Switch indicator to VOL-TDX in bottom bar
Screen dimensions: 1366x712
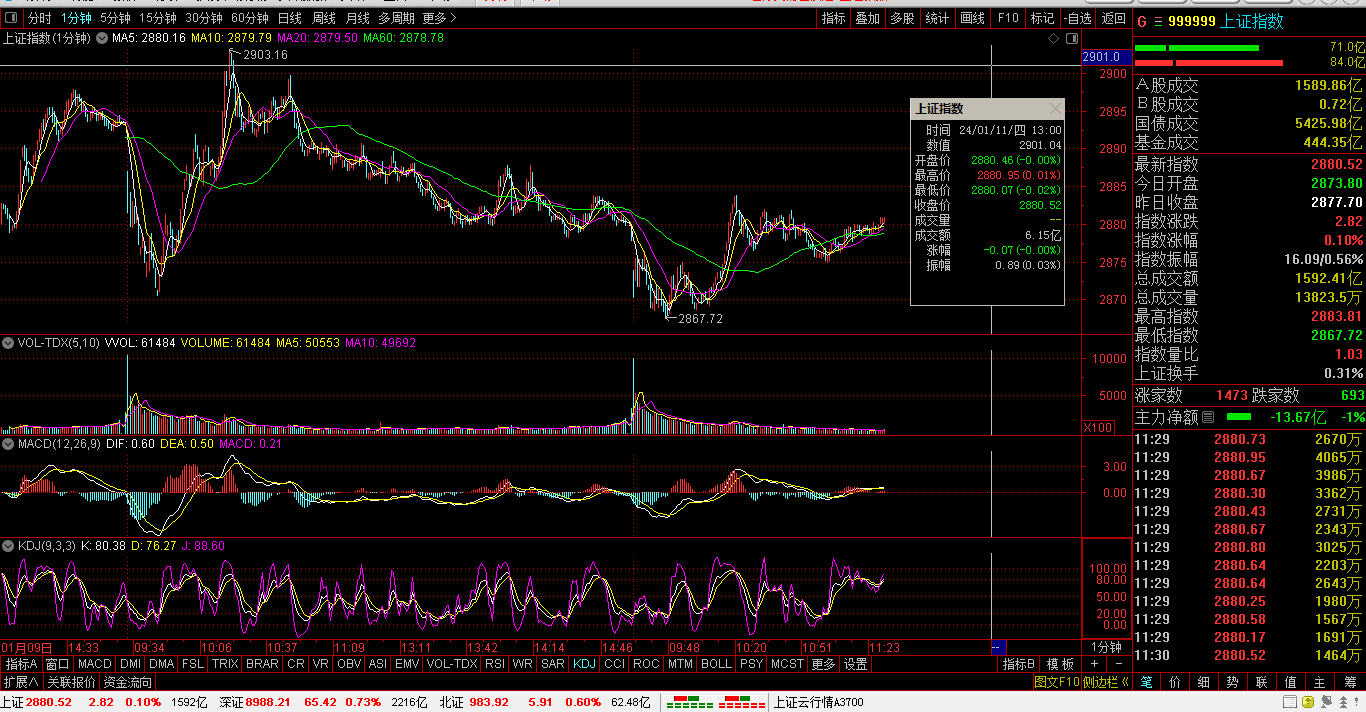452,664
